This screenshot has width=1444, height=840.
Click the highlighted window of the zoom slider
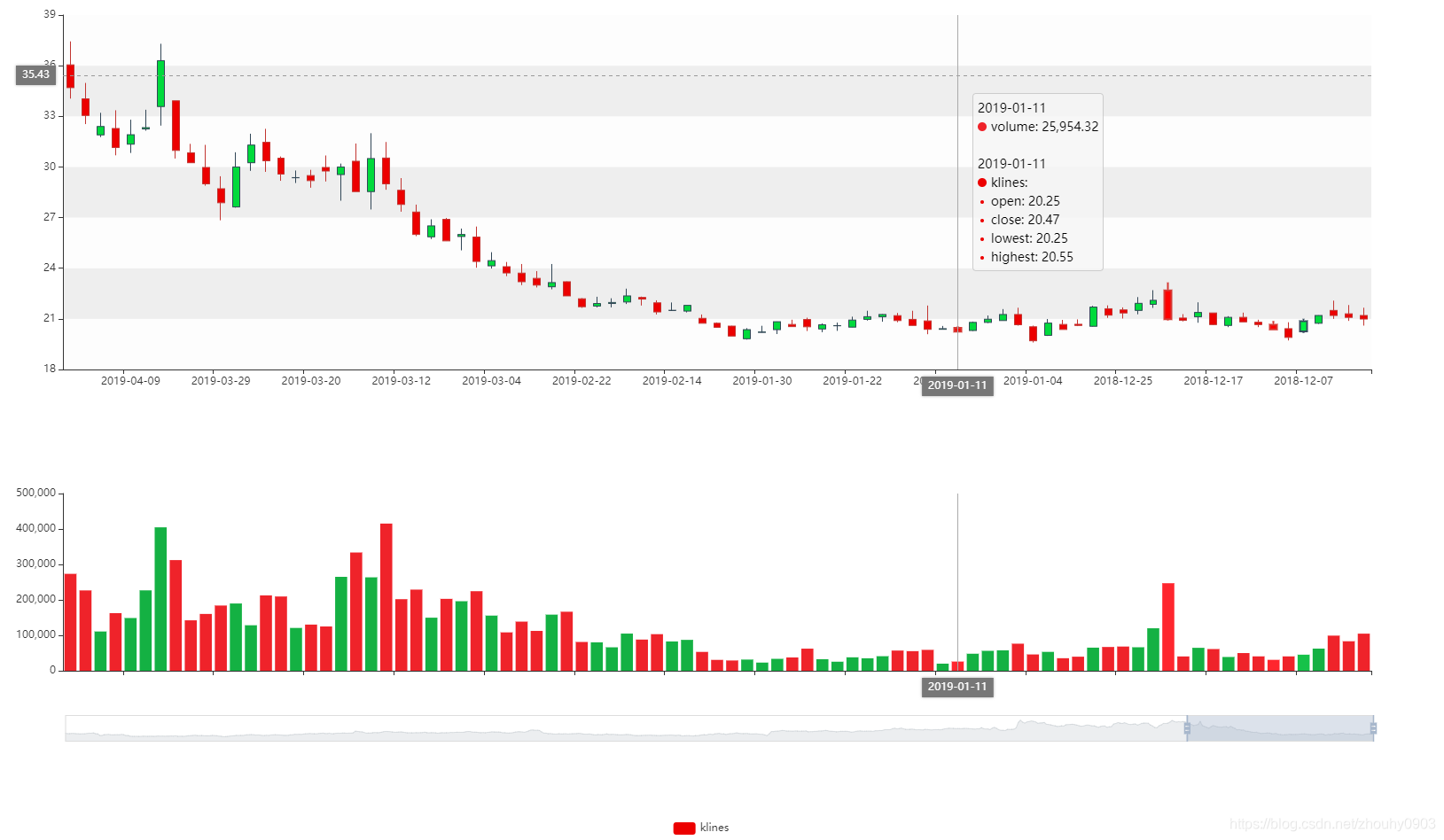click(x=1280, y=728)
